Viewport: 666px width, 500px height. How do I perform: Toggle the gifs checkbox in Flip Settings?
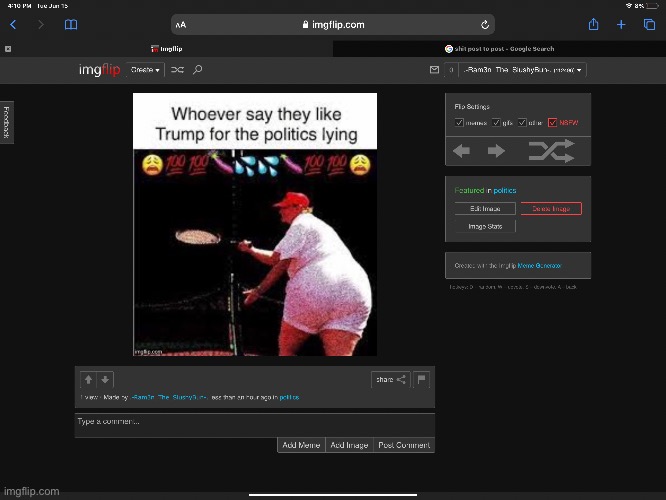[x=496, y=123]
